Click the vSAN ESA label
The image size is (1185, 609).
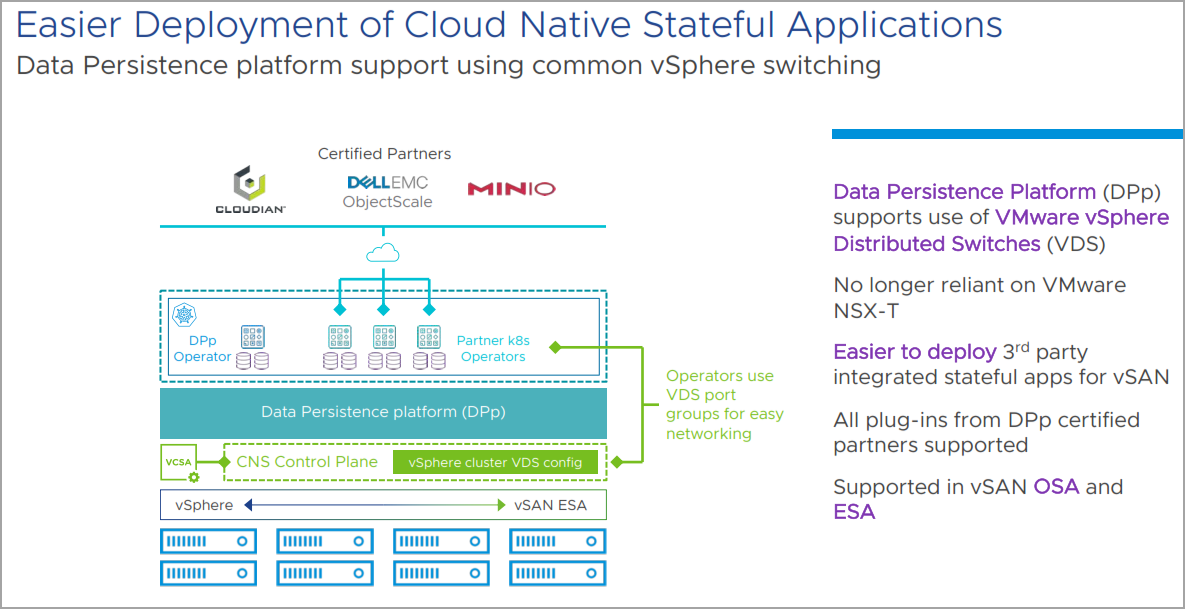(x=549, y=505)
